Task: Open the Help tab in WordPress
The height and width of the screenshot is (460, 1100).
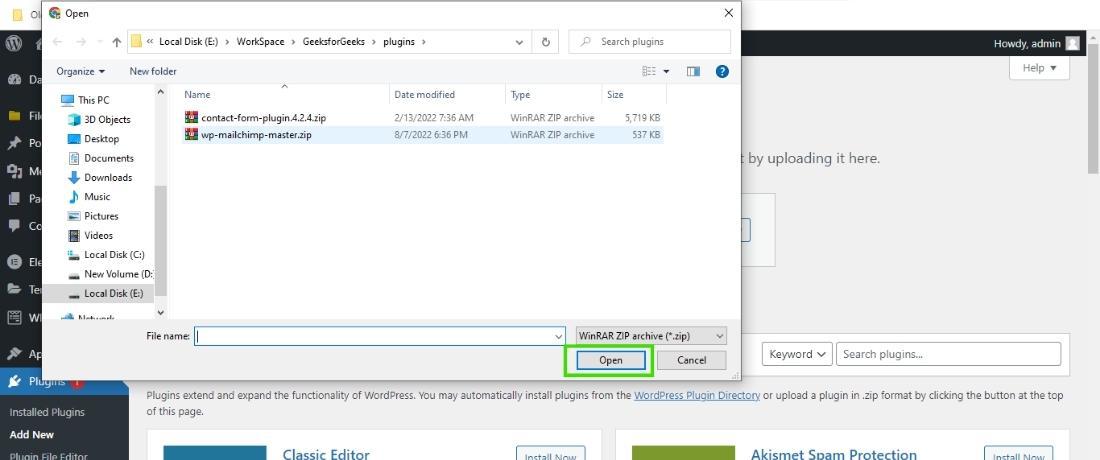Action: coord(1039,68)
